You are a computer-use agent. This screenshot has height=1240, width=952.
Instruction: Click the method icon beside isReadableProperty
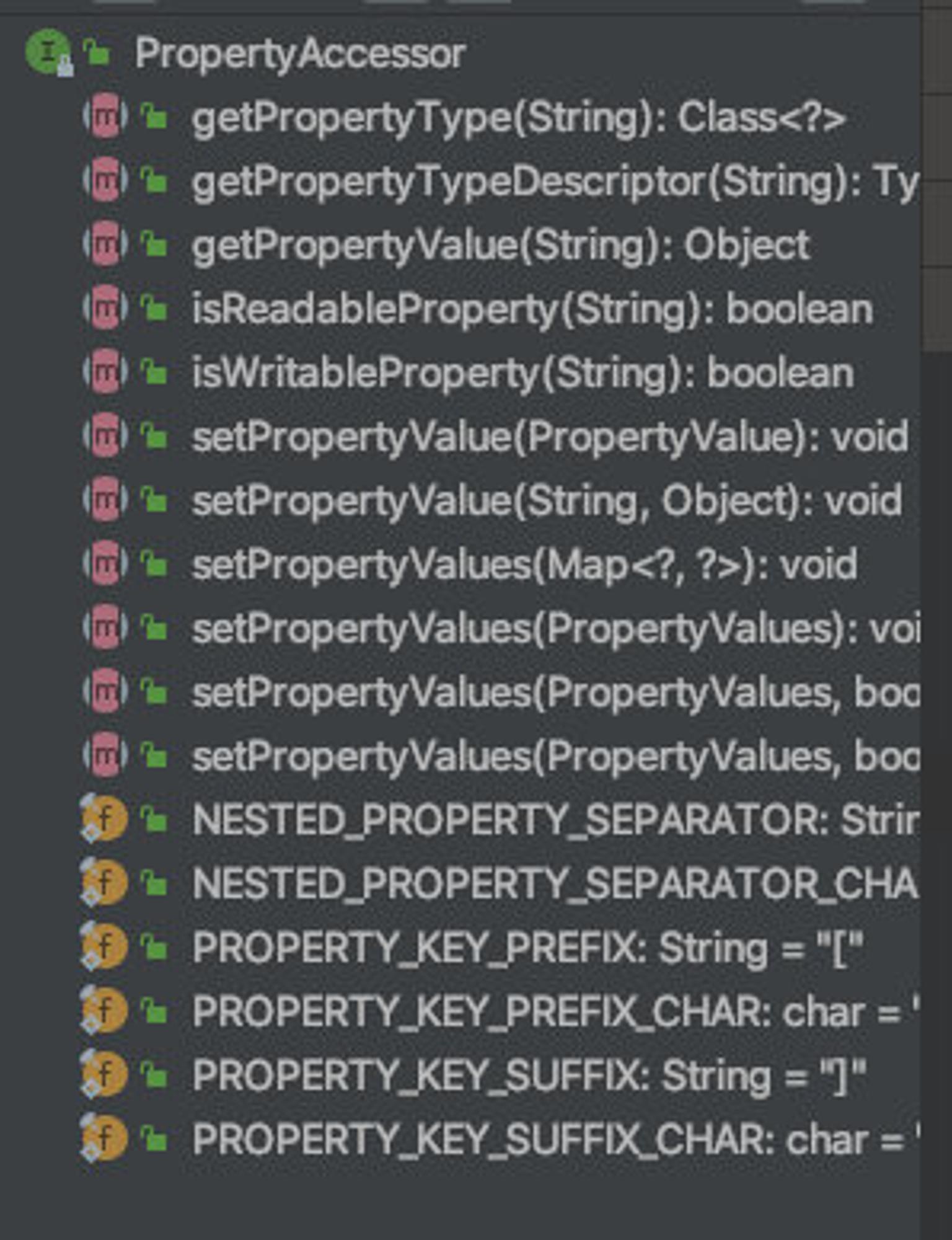point(106,308)
